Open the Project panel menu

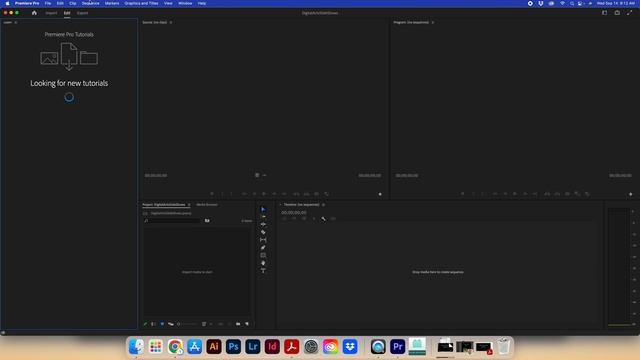[x=189, y=204]
